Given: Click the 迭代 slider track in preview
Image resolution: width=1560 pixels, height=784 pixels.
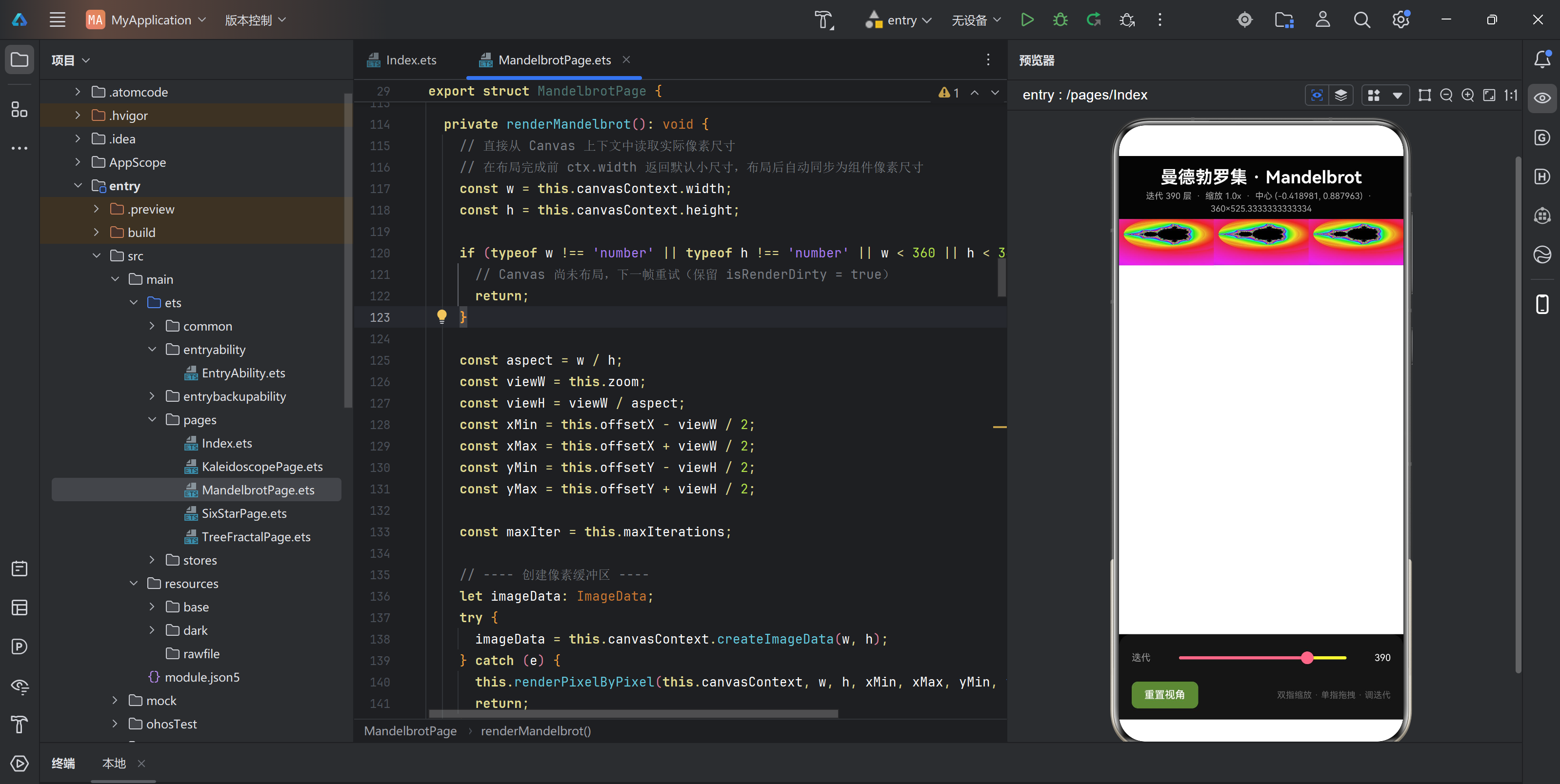Looking at the screenshot, I should point(1262,657).
